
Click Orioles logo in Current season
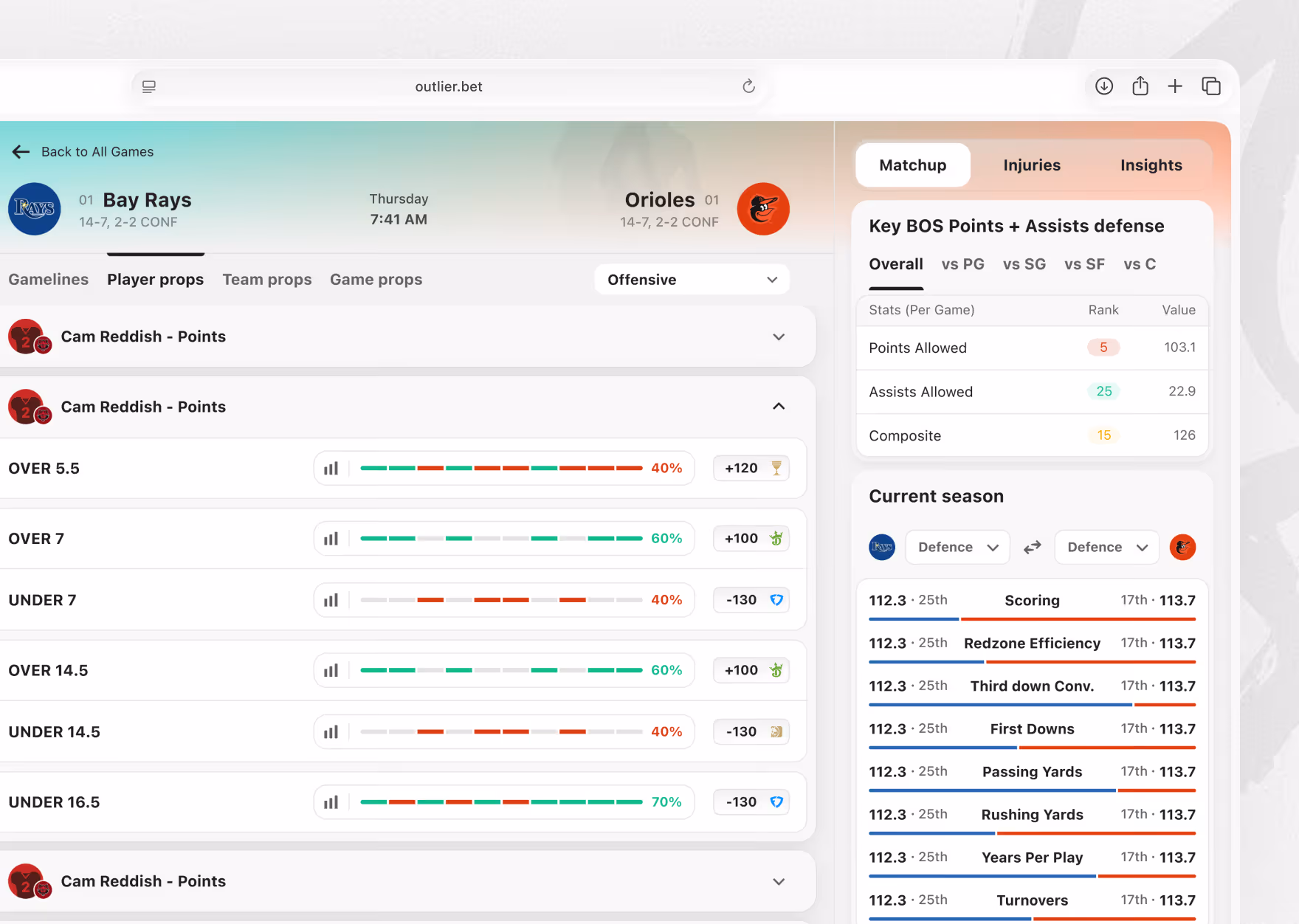click(1182, 547)
